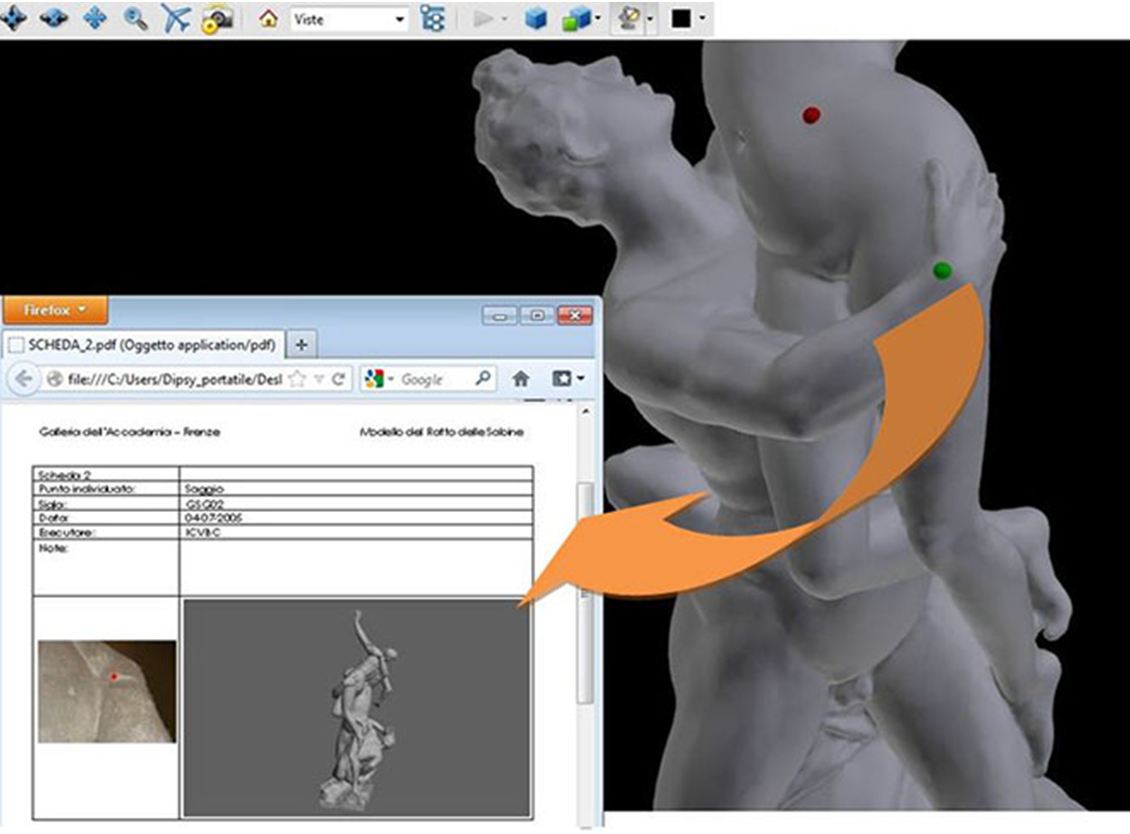Open the orange Firefox menu
Image resolution: width=1130 pixels, height=834 pixels.
(x=55, y=311)
